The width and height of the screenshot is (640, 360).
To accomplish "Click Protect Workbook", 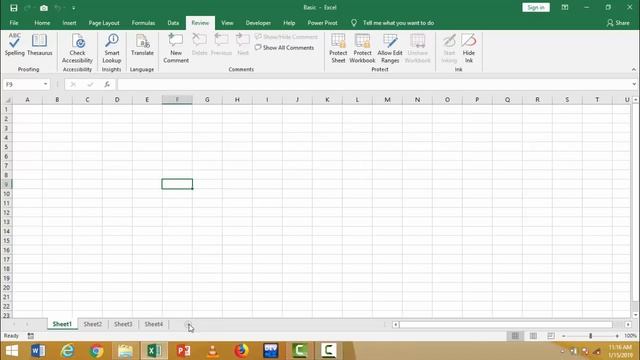I will 362,48.
